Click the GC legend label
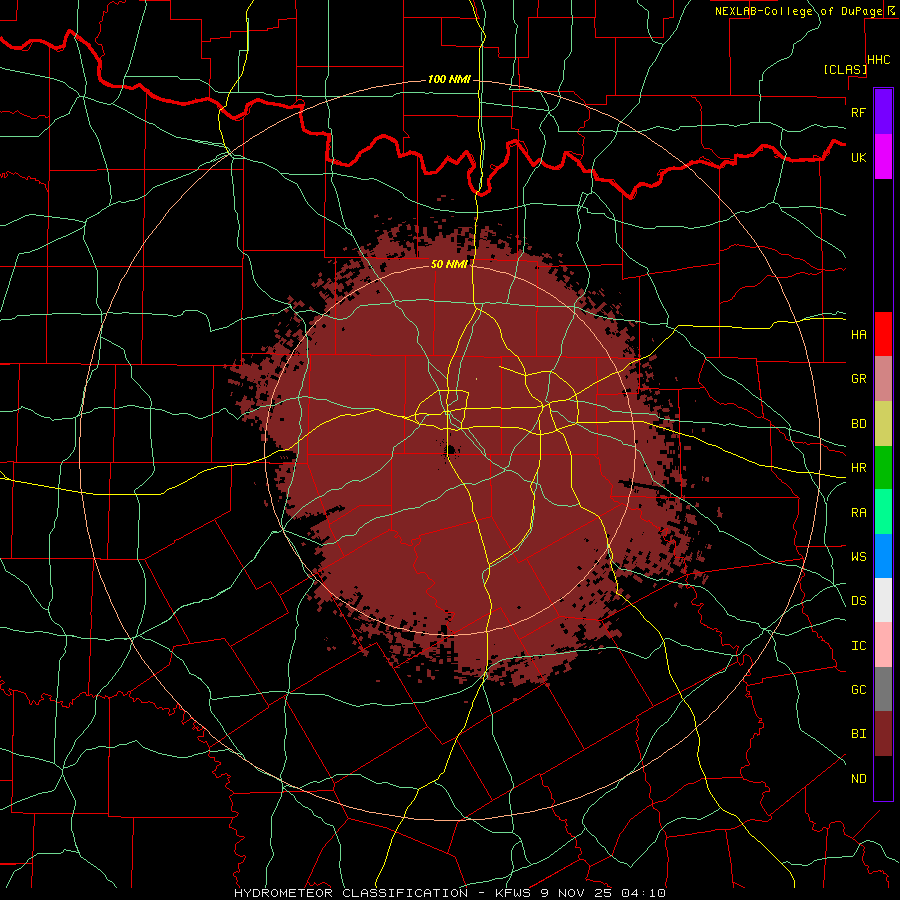Viewport: 900px width, 900px height. tap(859, 689)
